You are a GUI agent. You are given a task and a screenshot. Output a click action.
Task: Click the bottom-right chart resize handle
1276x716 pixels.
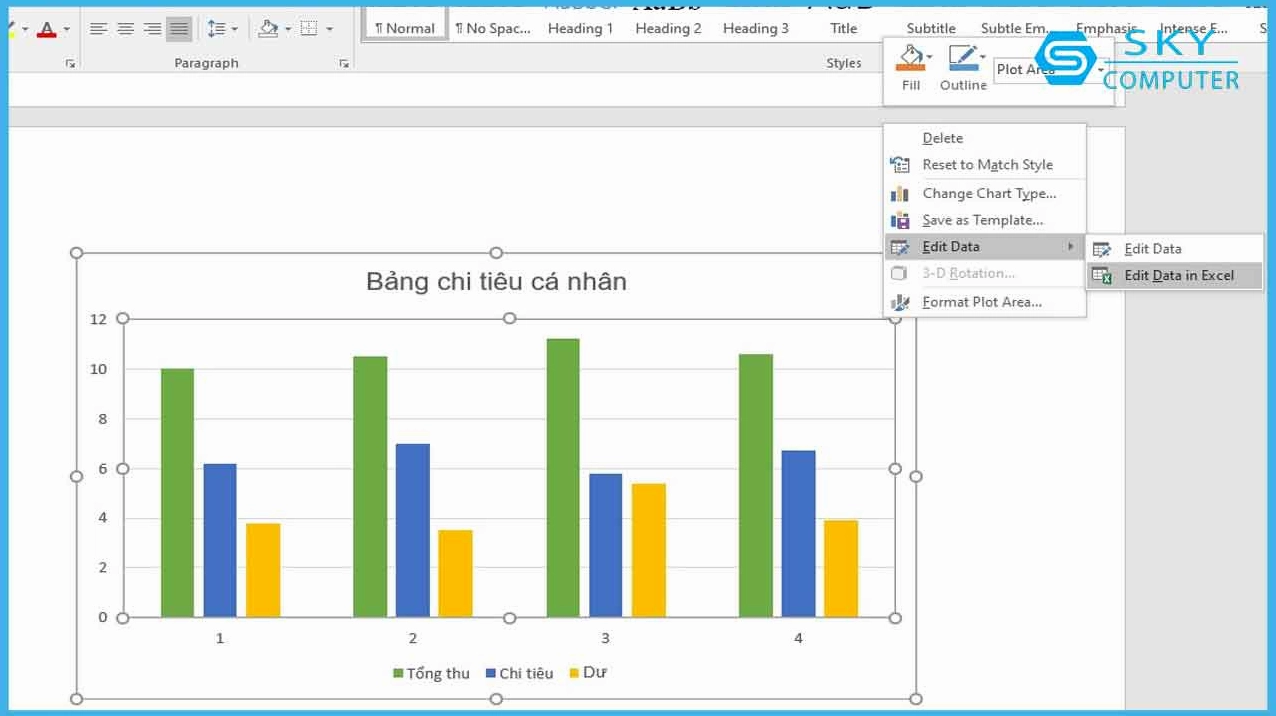915,699
